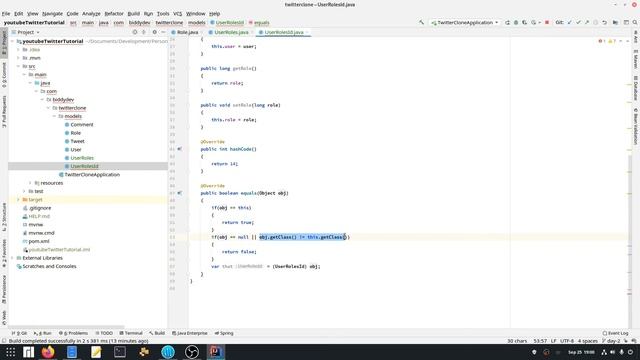640x360 pixels.
Task: Expand the target folder
Action: click(18, 200)
